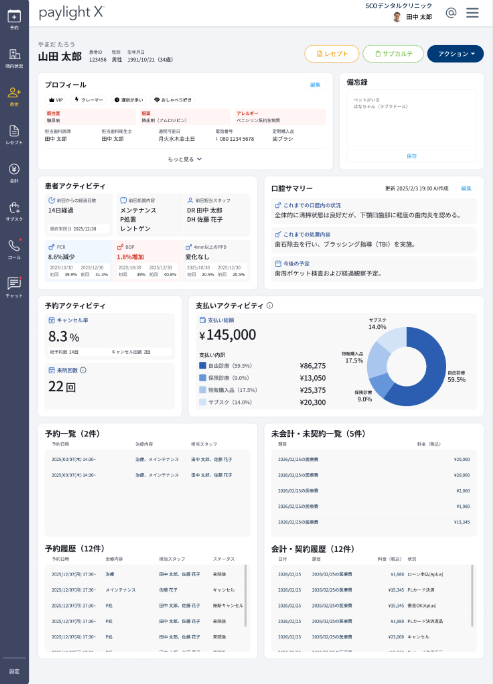Click the 今後の予定 calendar icon

[x=278, y=263]
